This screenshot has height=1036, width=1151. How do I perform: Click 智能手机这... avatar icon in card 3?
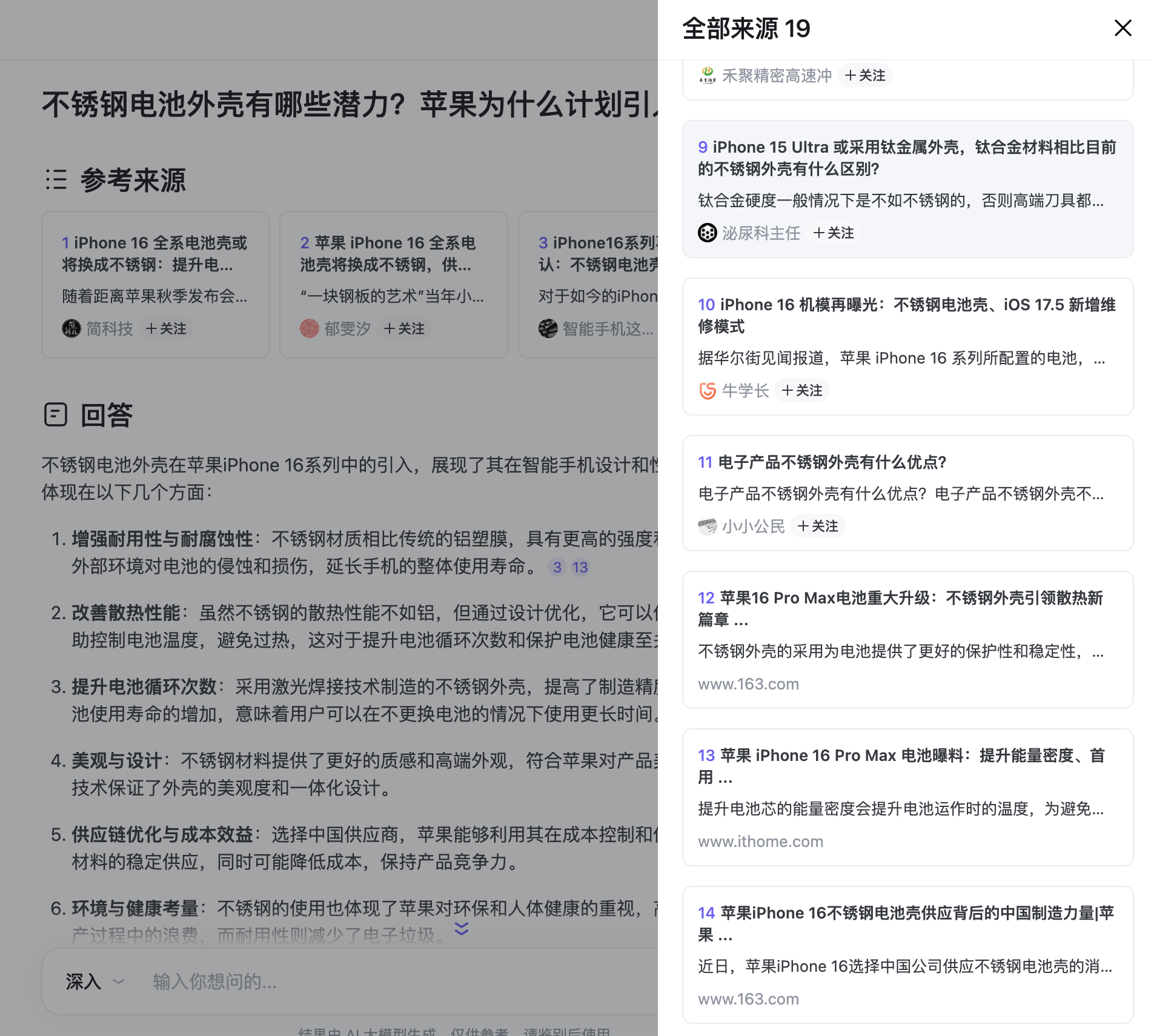pos(548,328)
